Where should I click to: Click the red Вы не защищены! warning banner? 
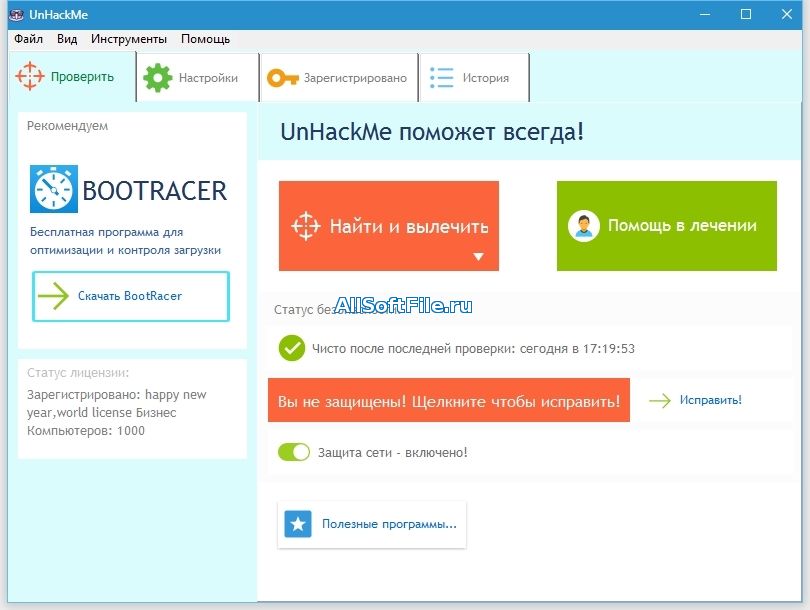point(449,400)
